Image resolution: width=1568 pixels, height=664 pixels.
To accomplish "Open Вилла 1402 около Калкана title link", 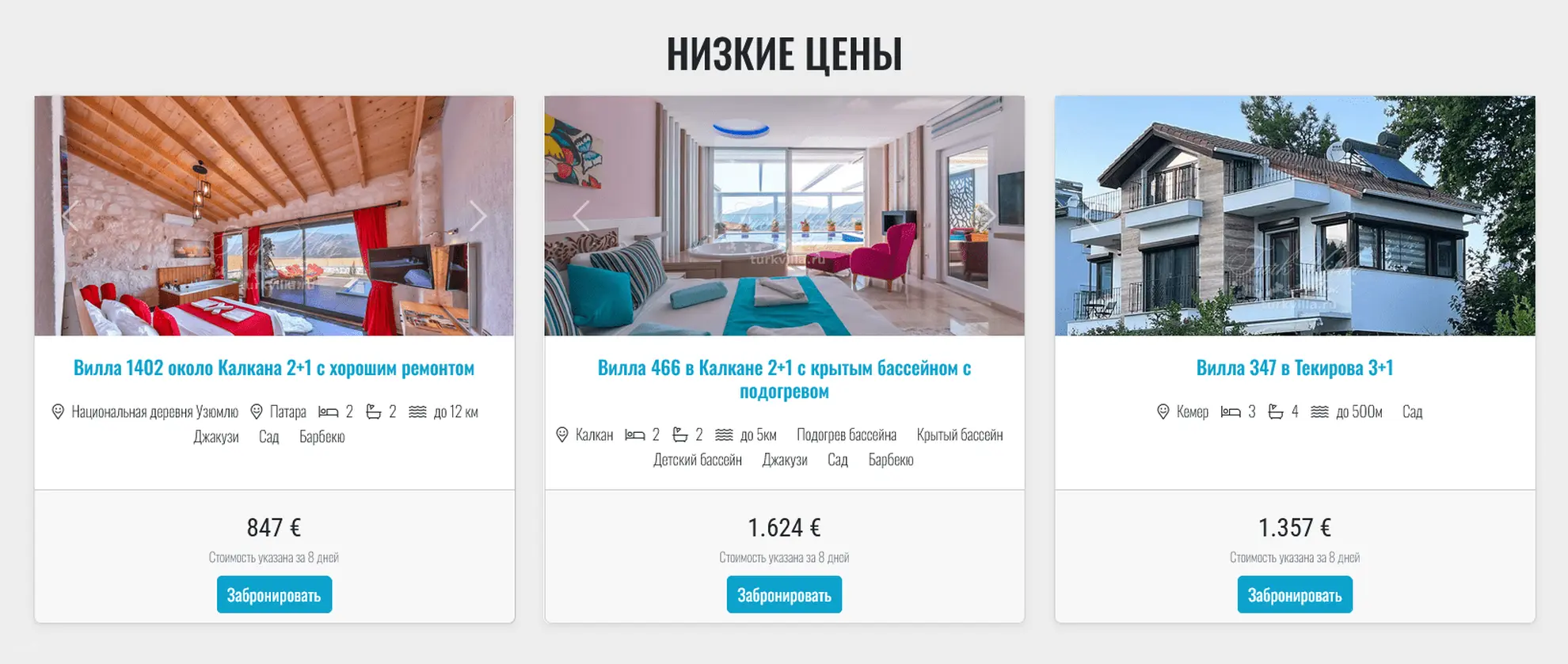I will 274,368.
